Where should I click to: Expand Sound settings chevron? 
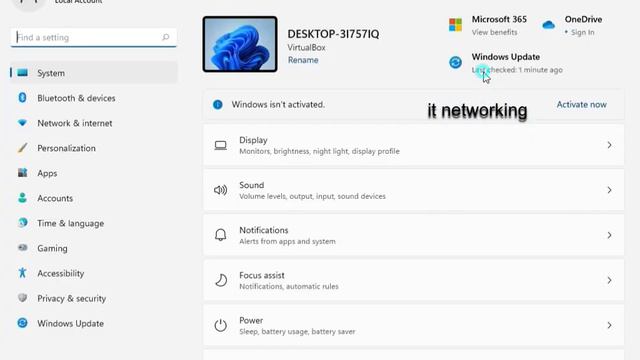(609, 190)
